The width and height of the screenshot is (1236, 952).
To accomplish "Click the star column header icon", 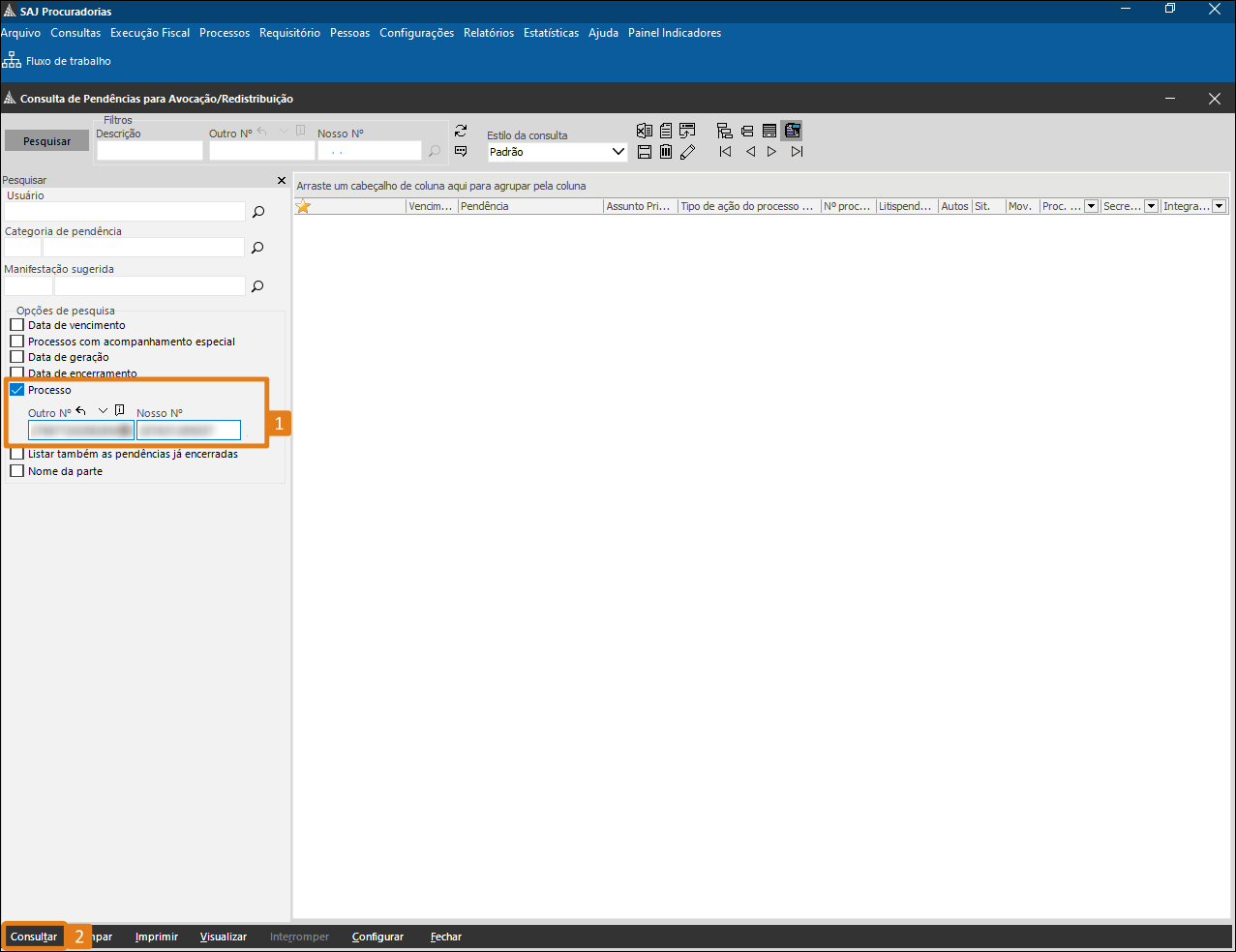I will tap(303, 206).
